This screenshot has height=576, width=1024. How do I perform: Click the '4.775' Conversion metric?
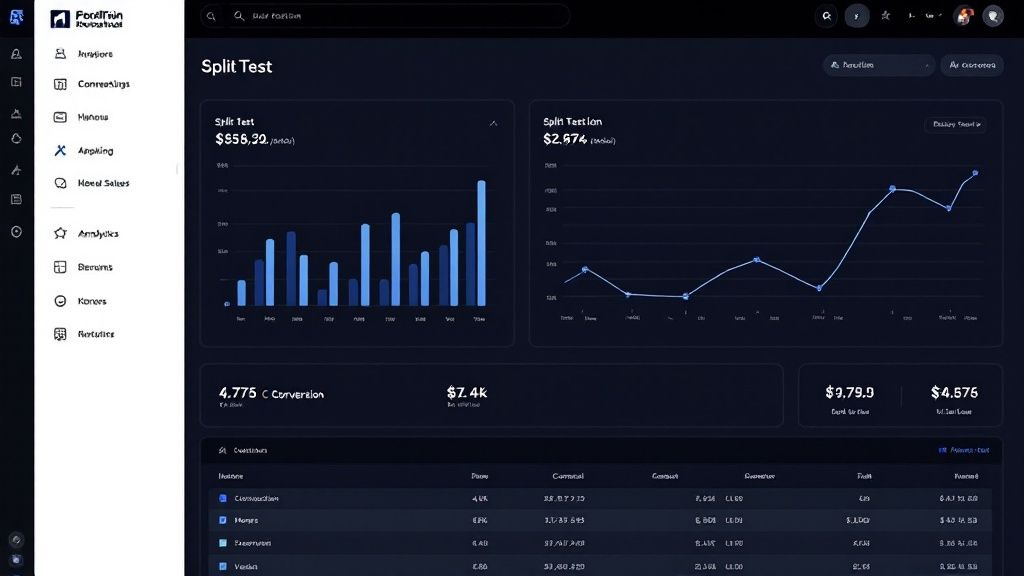coord(271,393)
